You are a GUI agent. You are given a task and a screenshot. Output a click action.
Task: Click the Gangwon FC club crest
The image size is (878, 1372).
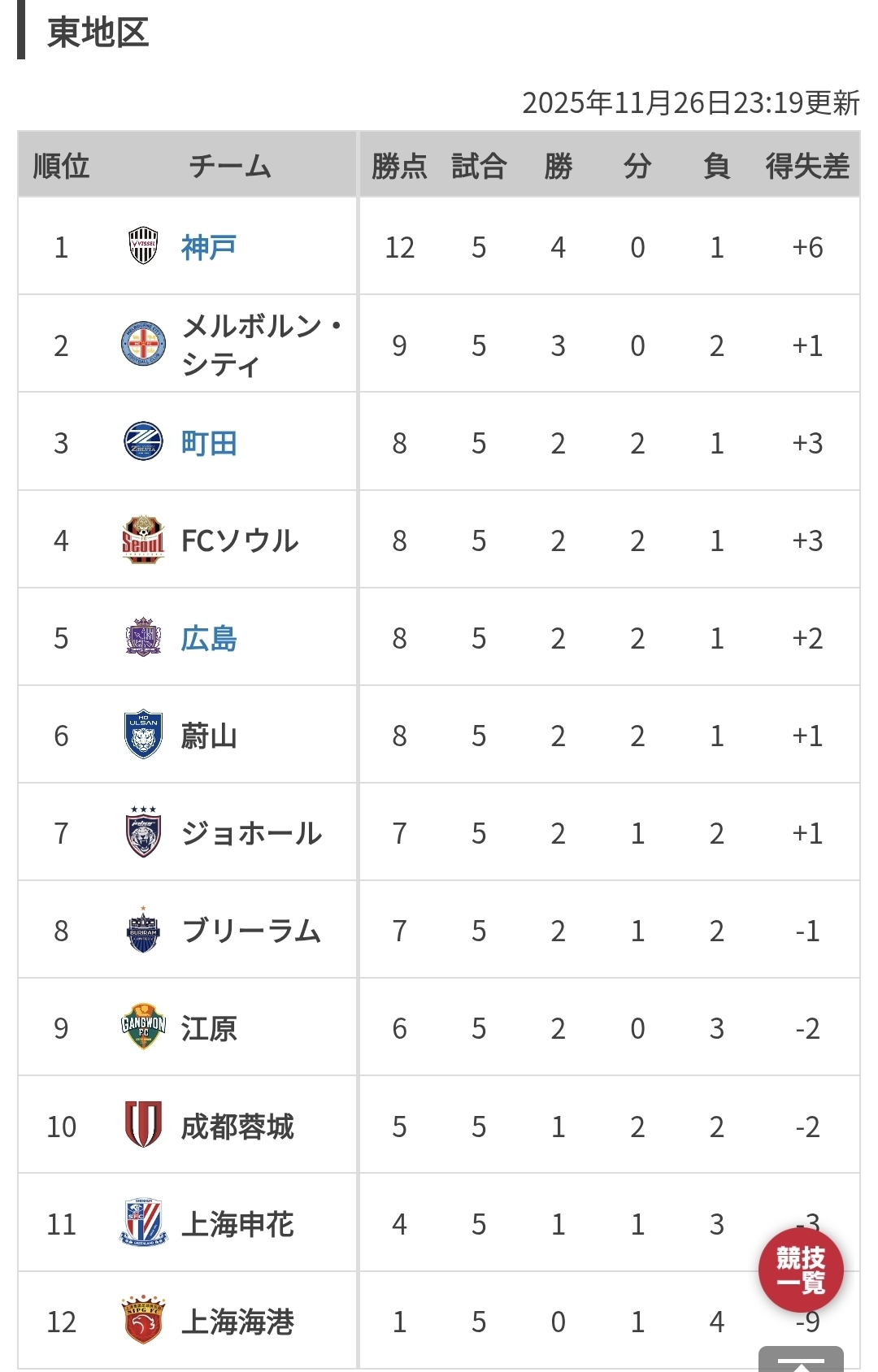pos(143,1027)
